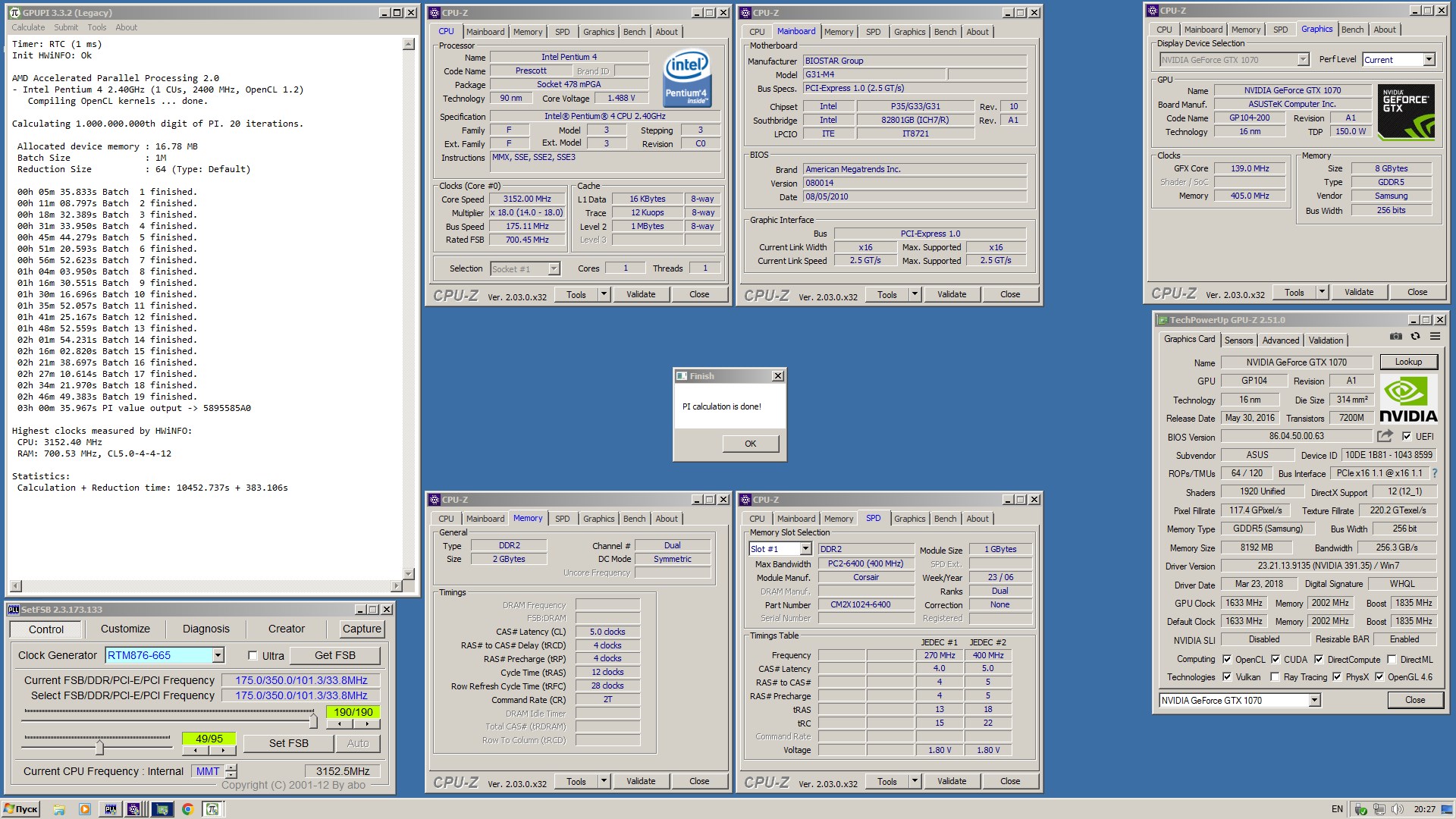This screenshot has width=1456, height=819.
Task: Click the GeForce GTX logo in CPU-Z Graphics
Action: (x=1406, y=112)
